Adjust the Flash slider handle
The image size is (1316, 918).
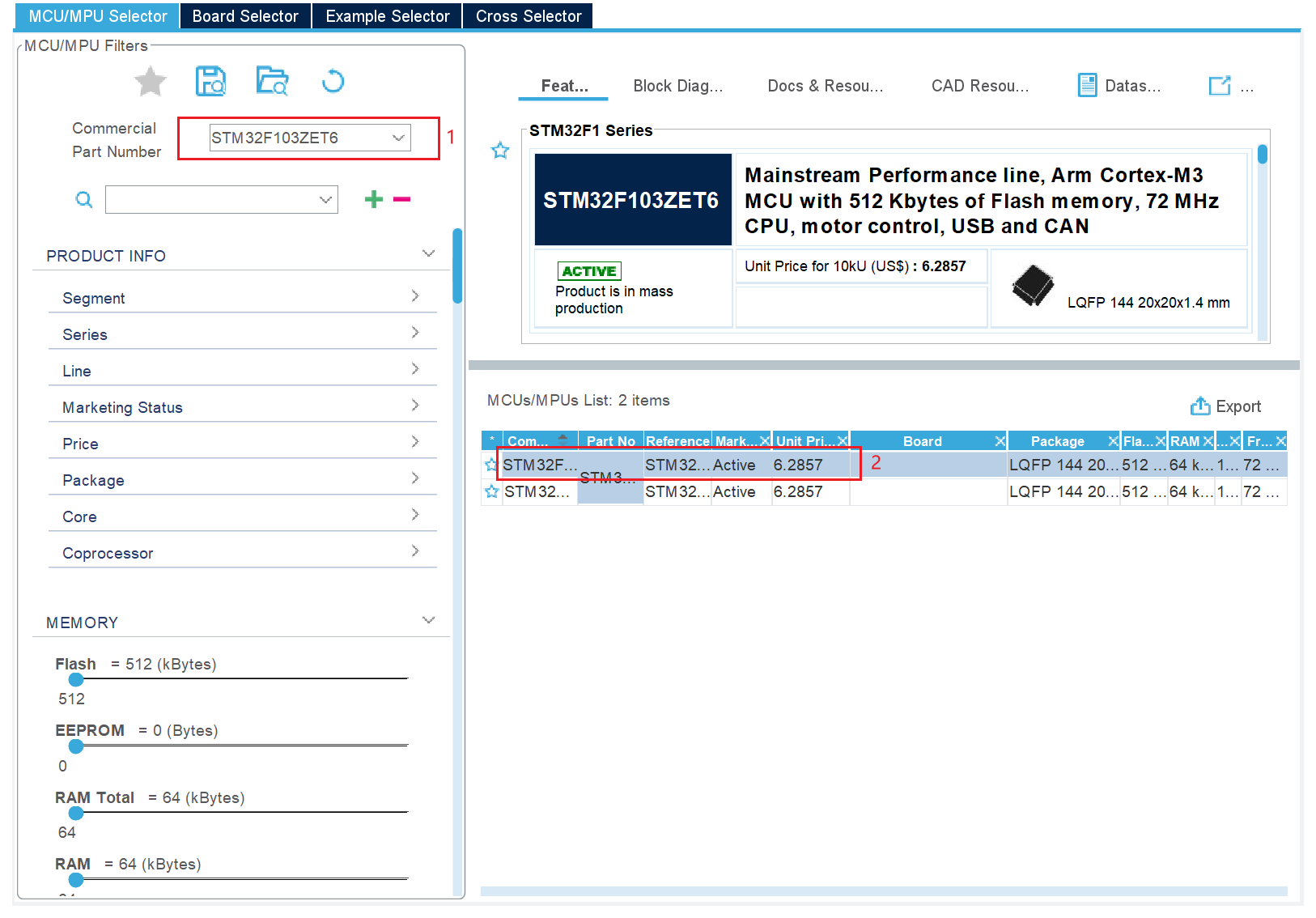tap(76, 679)
